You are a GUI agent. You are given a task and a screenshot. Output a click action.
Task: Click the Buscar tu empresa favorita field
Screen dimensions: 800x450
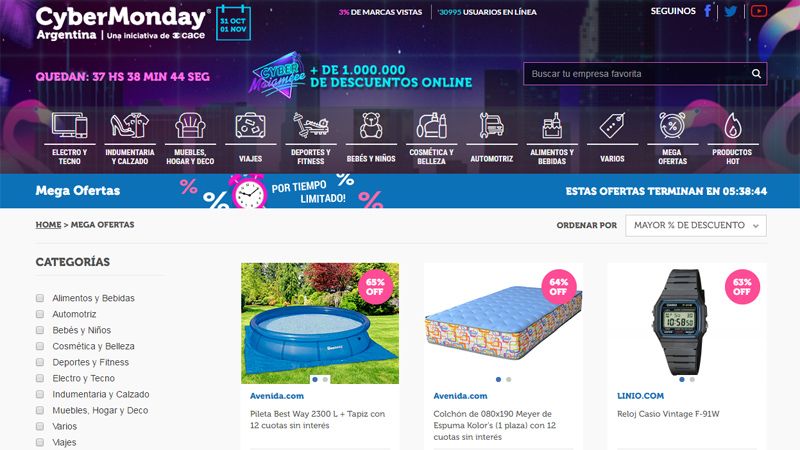[636, 74]
